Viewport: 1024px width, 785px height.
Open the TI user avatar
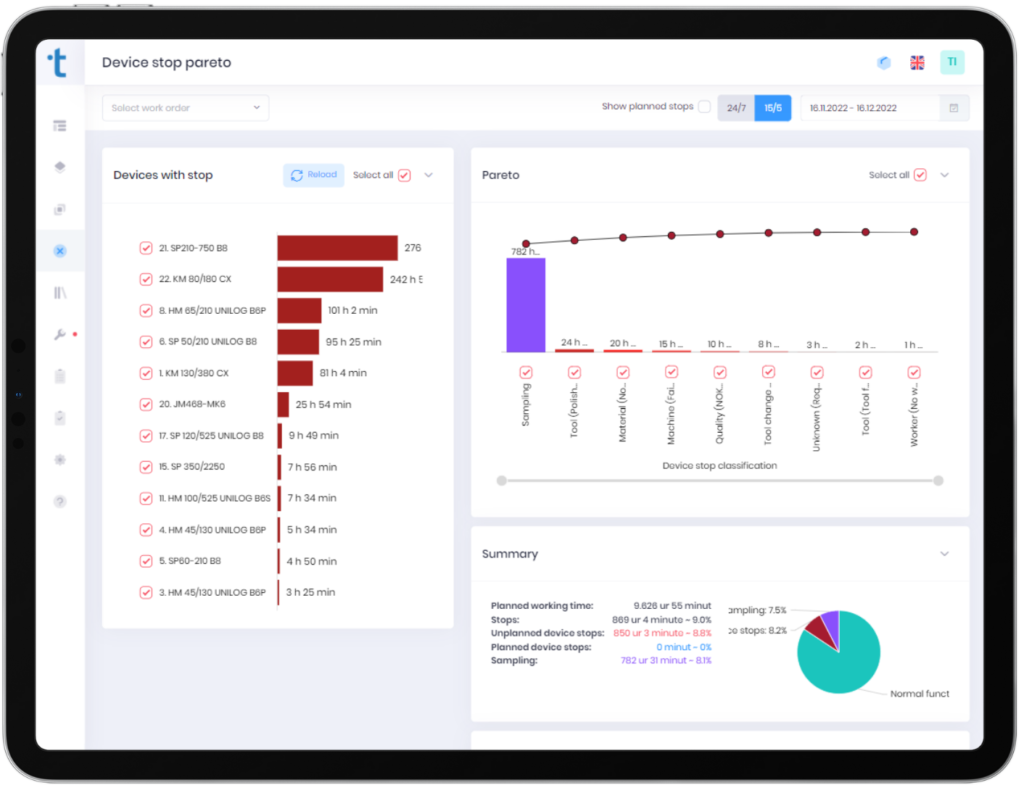pos(952,62)
